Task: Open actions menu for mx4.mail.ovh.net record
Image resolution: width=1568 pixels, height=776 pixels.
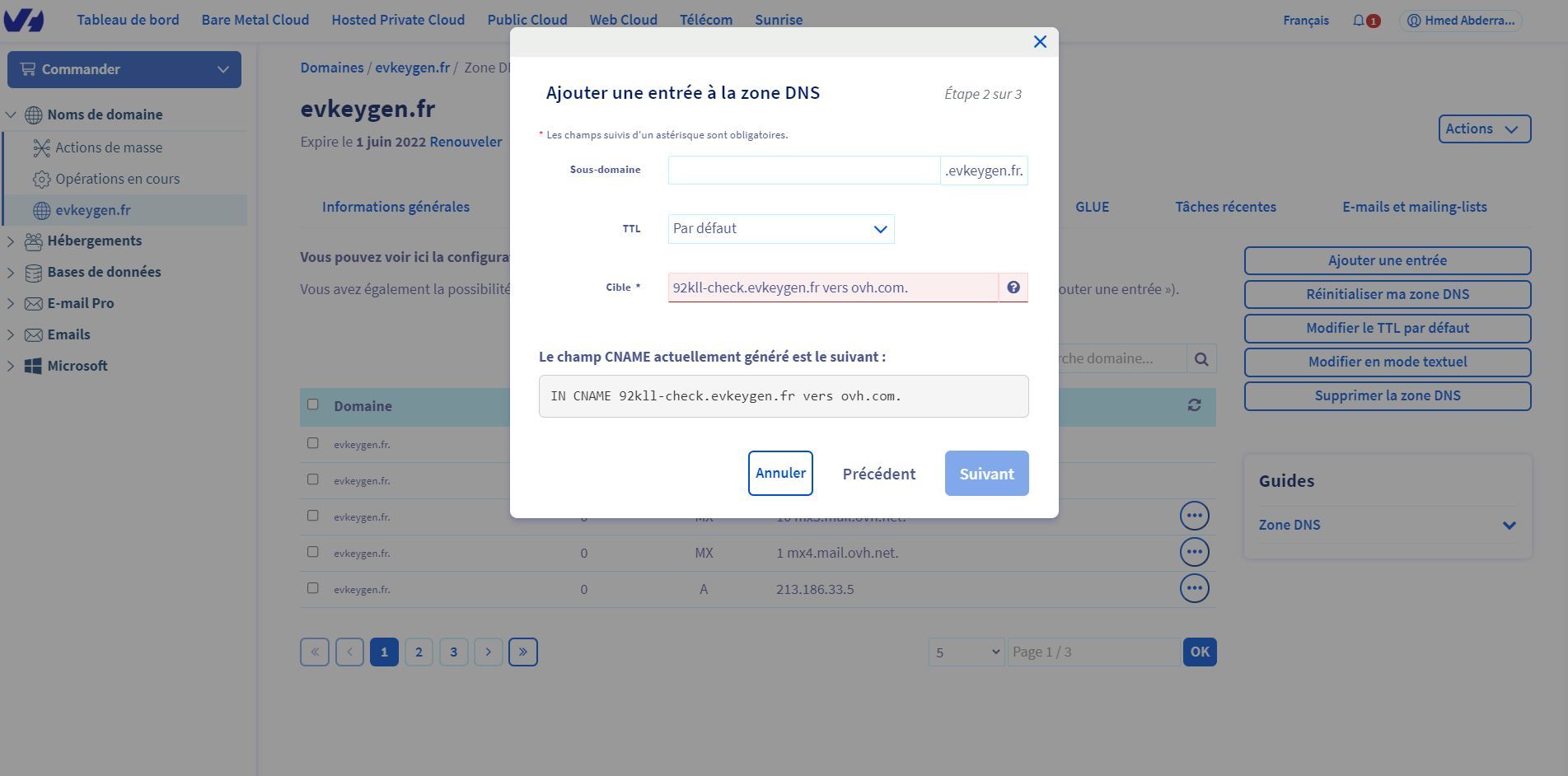Action: coord(1194,552)
